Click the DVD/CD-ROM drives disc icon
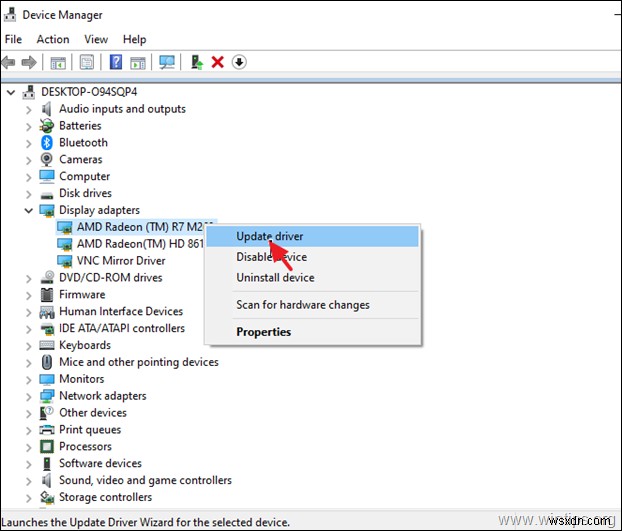The height and width of the screenshot is (531, 622). (47, 277)
